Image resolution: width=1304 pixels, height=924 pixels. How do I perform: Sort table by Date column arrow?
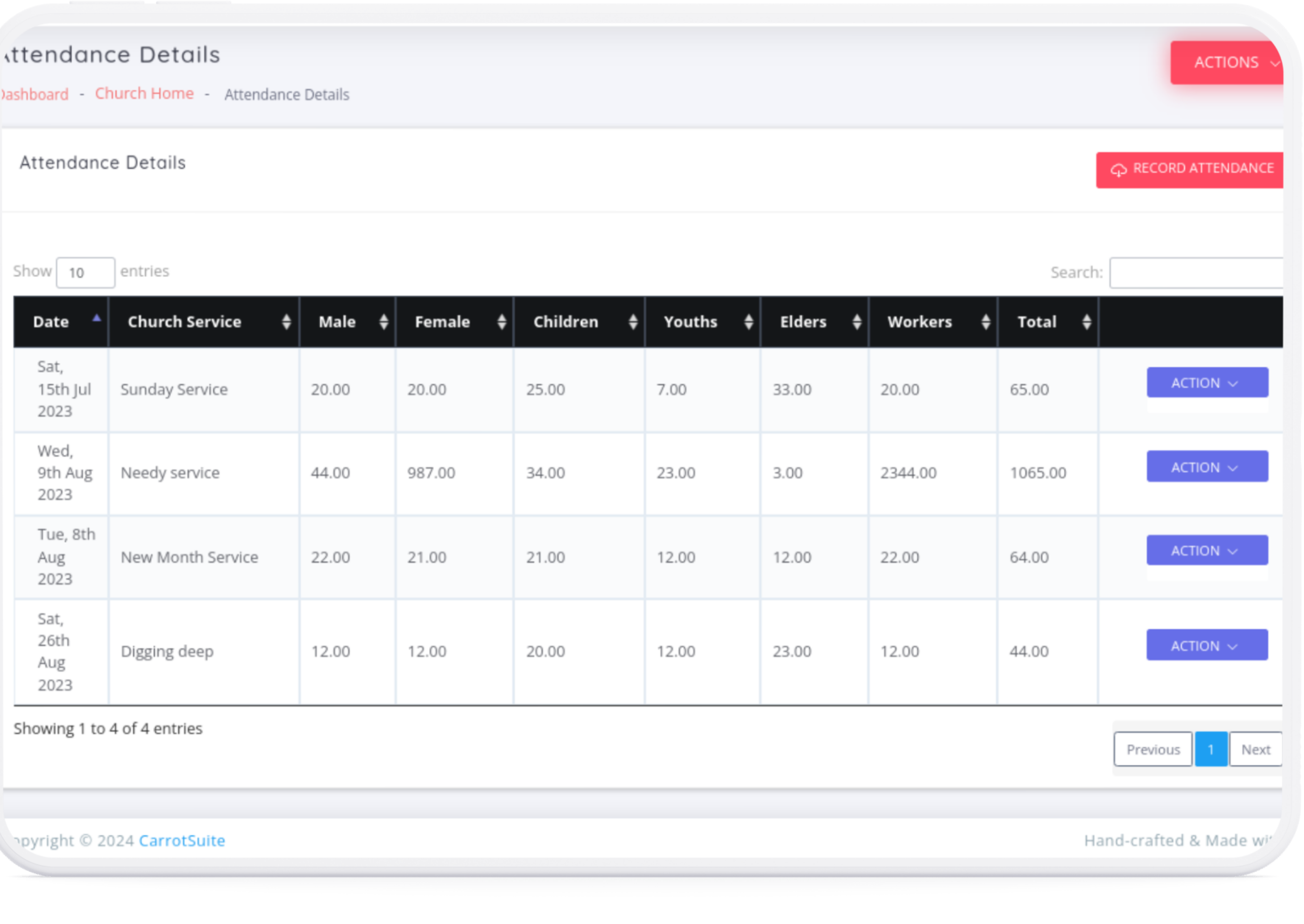tap(97, 319)
